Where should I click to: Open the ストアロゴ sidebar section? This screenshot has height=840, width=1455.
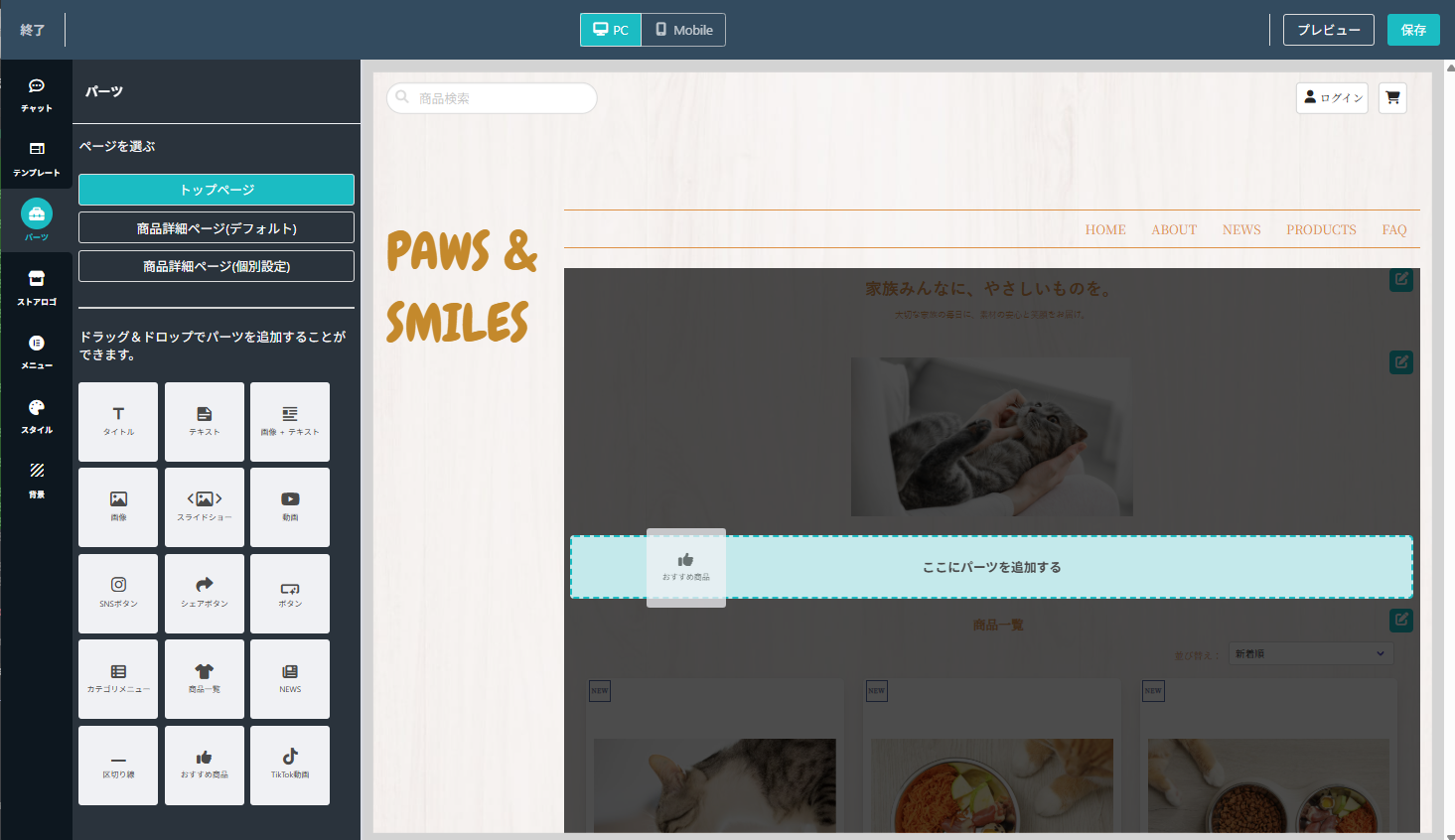[x=37, y=287]
